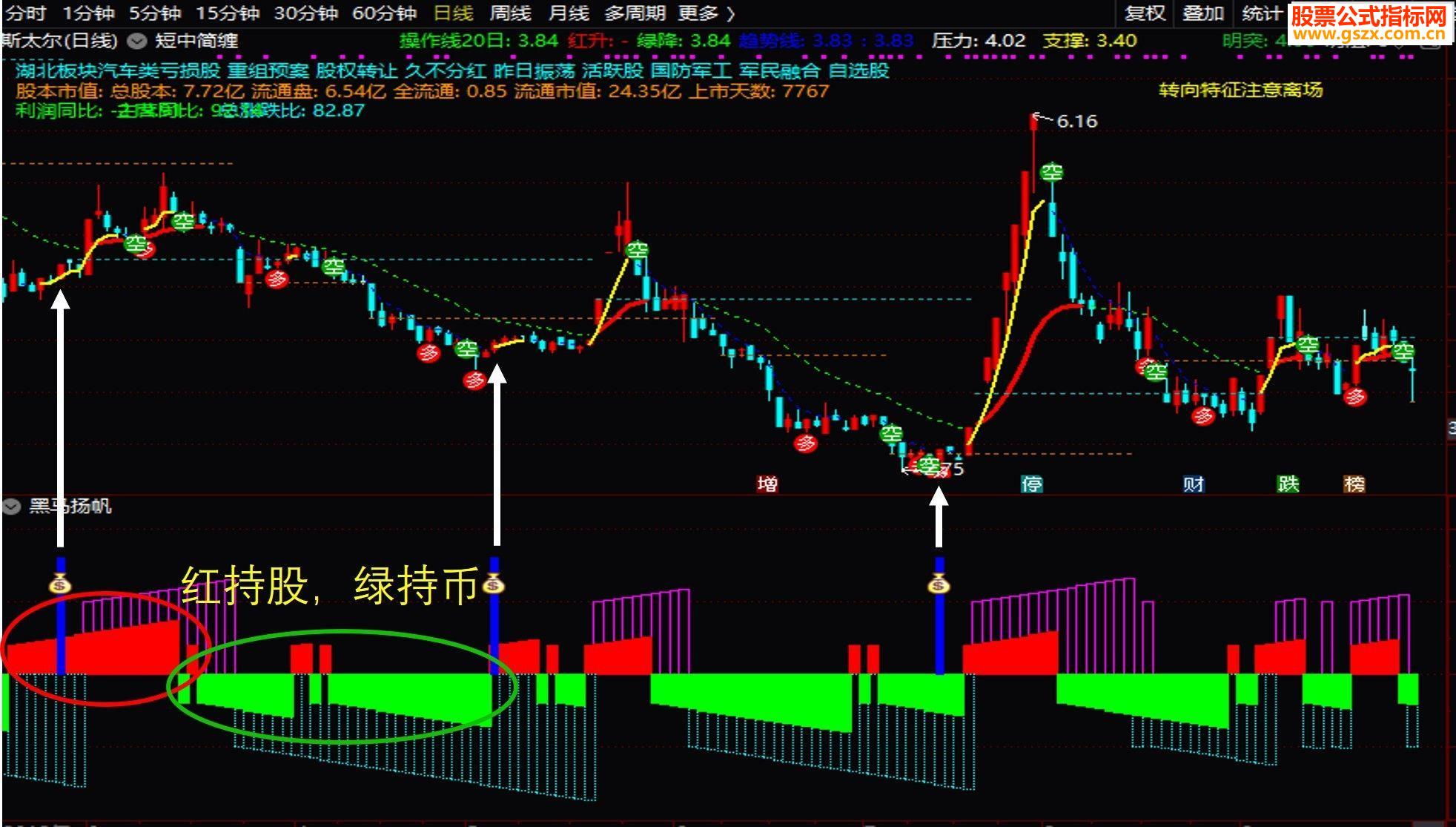Click the 压力: 4.02 resistance value
The width and height of the screenshot is (1456, 827).
pyautogui.click(x=979, y=40)
